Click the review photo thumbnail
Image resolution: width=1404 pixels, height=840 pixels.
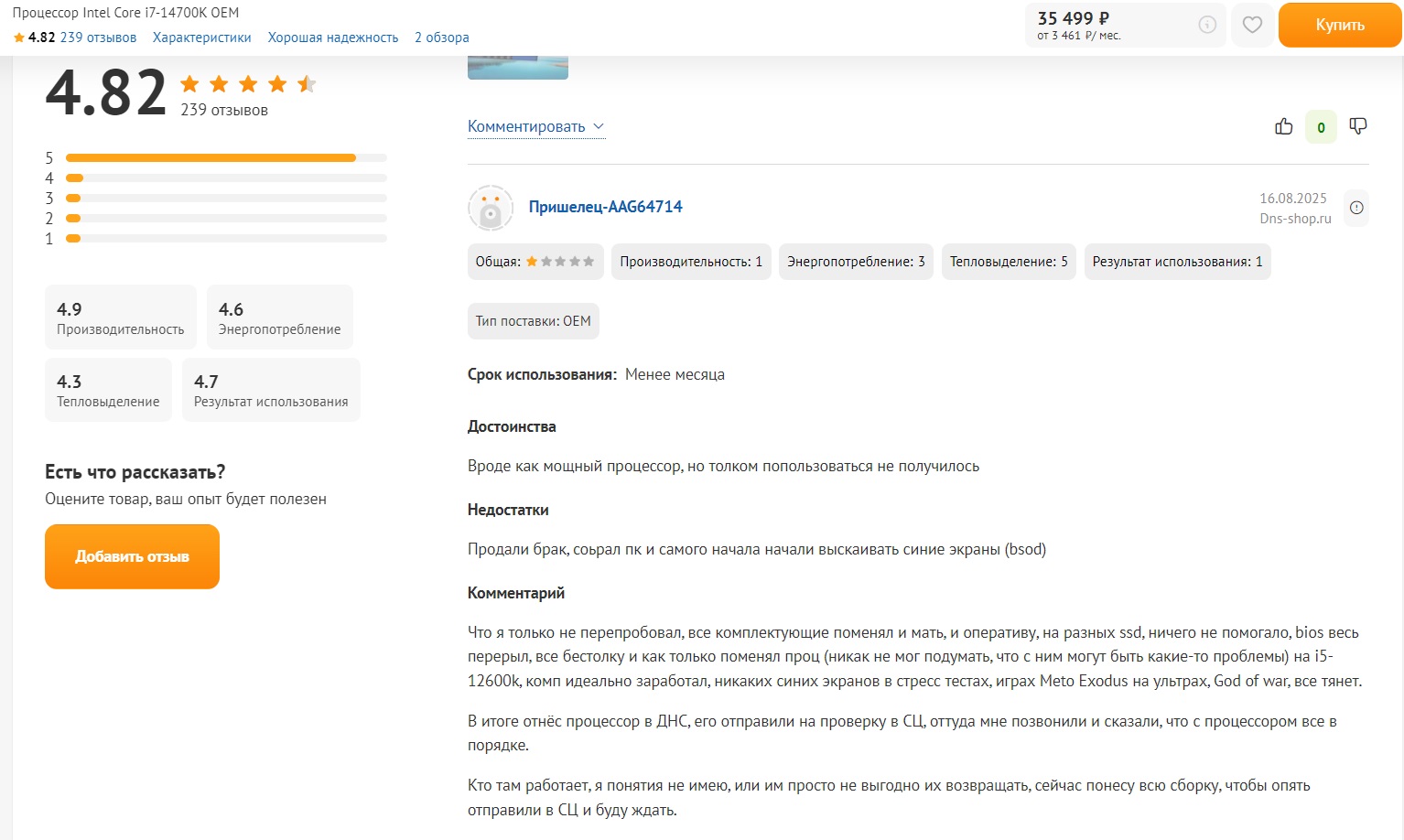coord(518,68)
